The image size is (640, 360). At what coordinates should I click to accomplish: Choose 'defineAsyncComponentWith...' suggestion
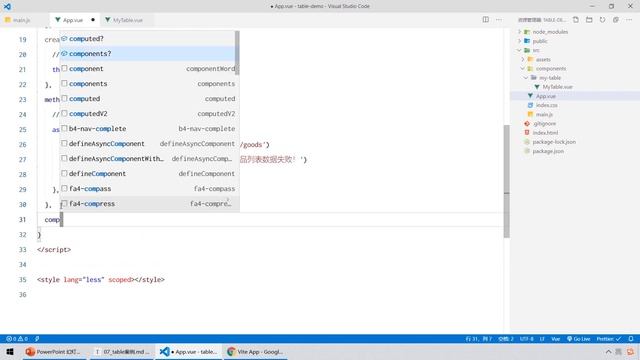click(x=150, y=158)
